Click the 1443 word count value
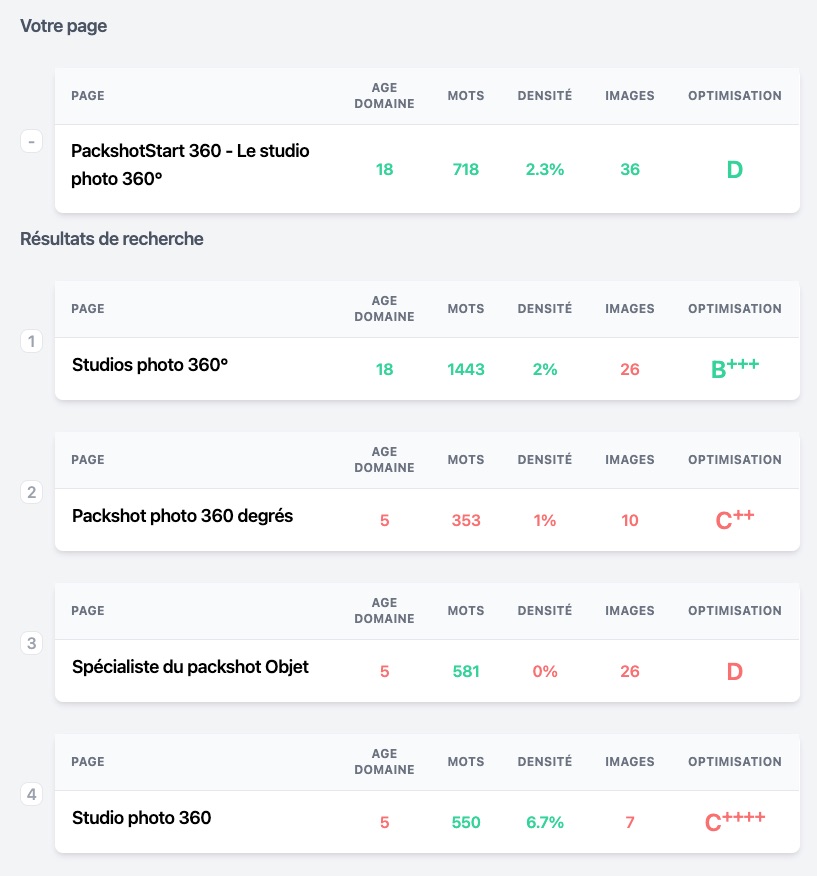This screenshot has height=876, width=817. 466,370
